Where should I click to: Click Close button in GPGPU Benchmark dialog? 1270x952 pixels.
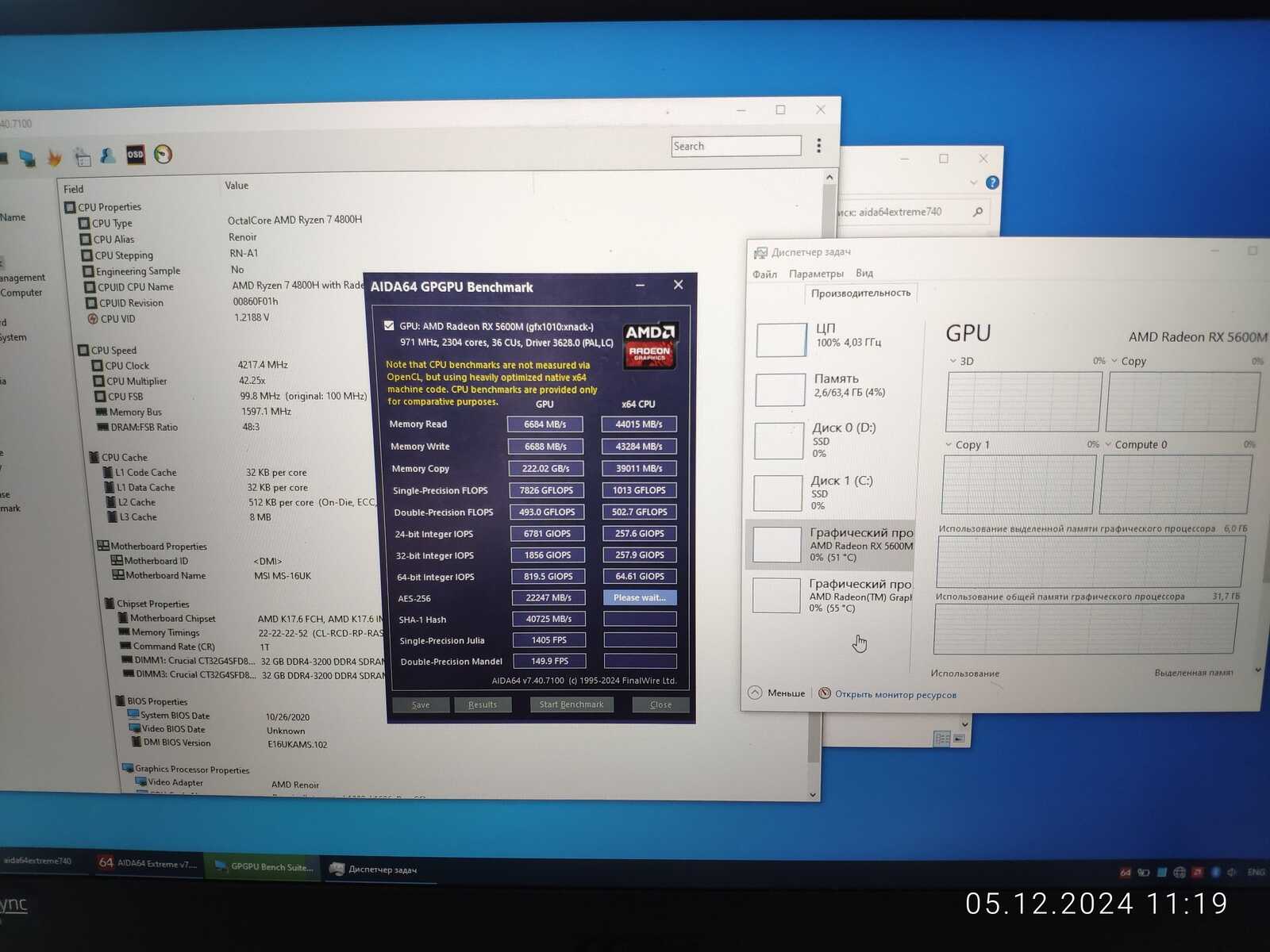(660, 704)
